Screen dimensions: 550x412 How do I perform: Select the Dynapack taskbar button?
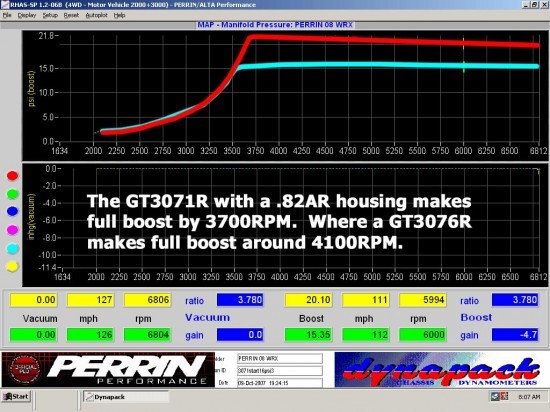[126, 397]
